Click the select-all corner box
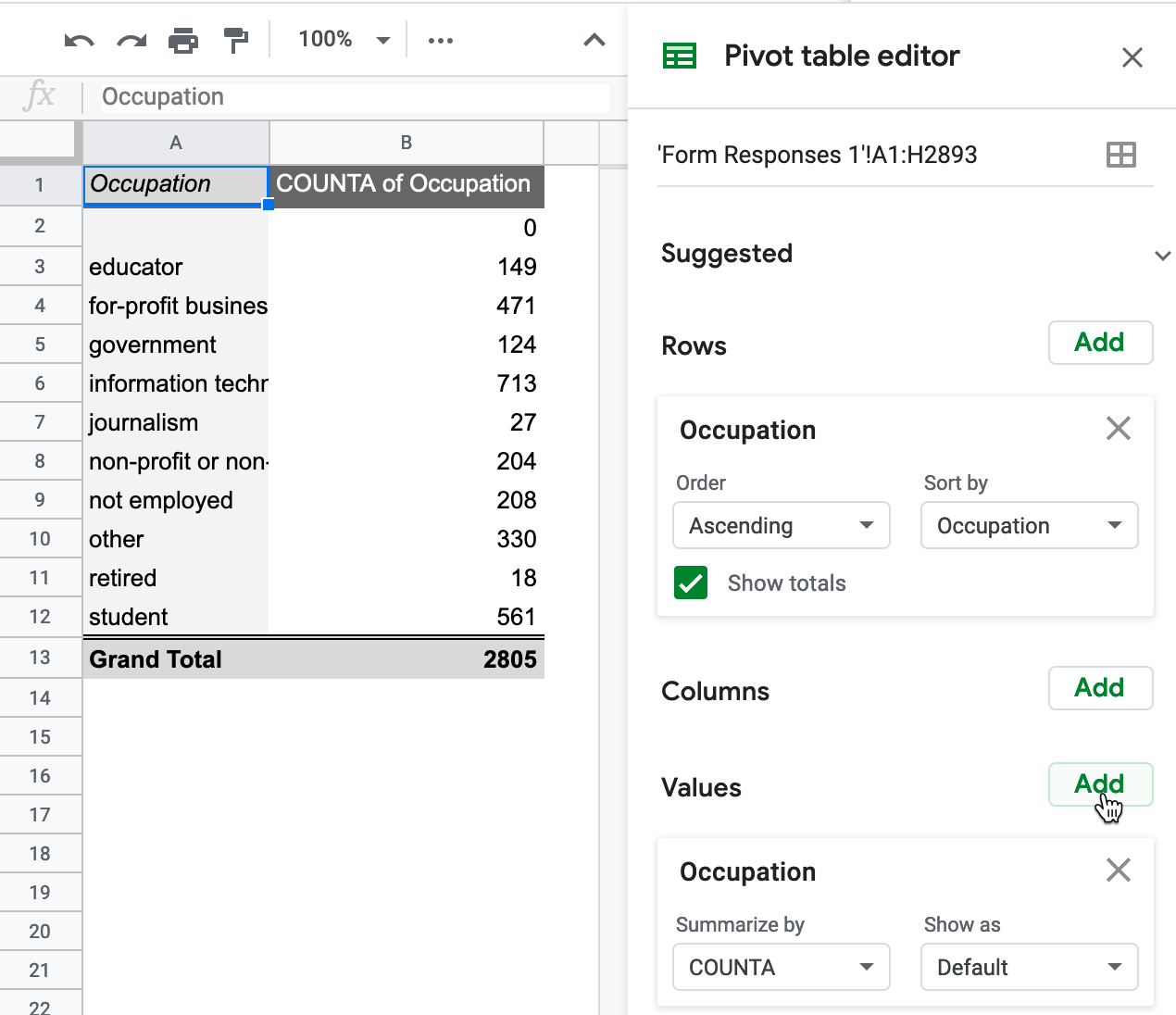Viewport: 1176px width, 1015px height. [x=41, y=141]
